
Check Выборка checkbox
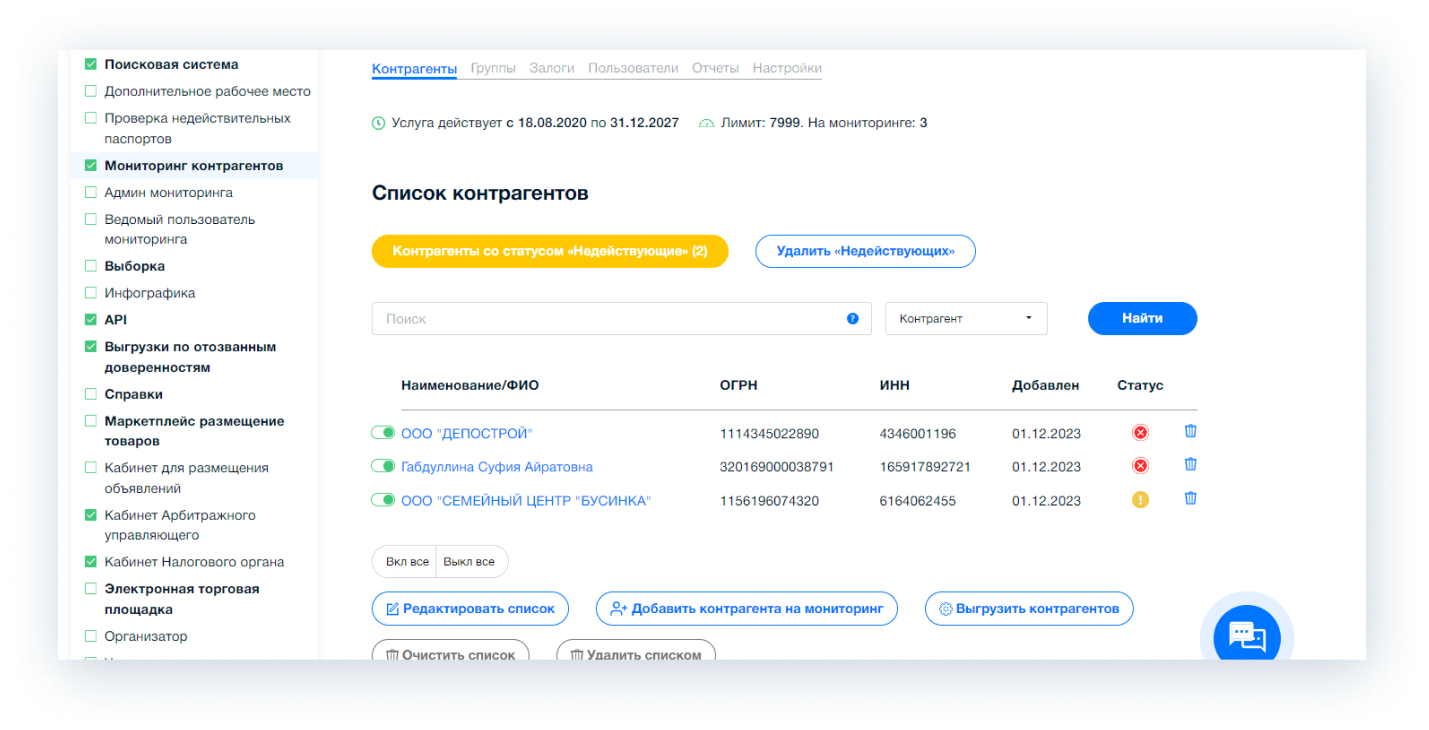pos(91,266)
